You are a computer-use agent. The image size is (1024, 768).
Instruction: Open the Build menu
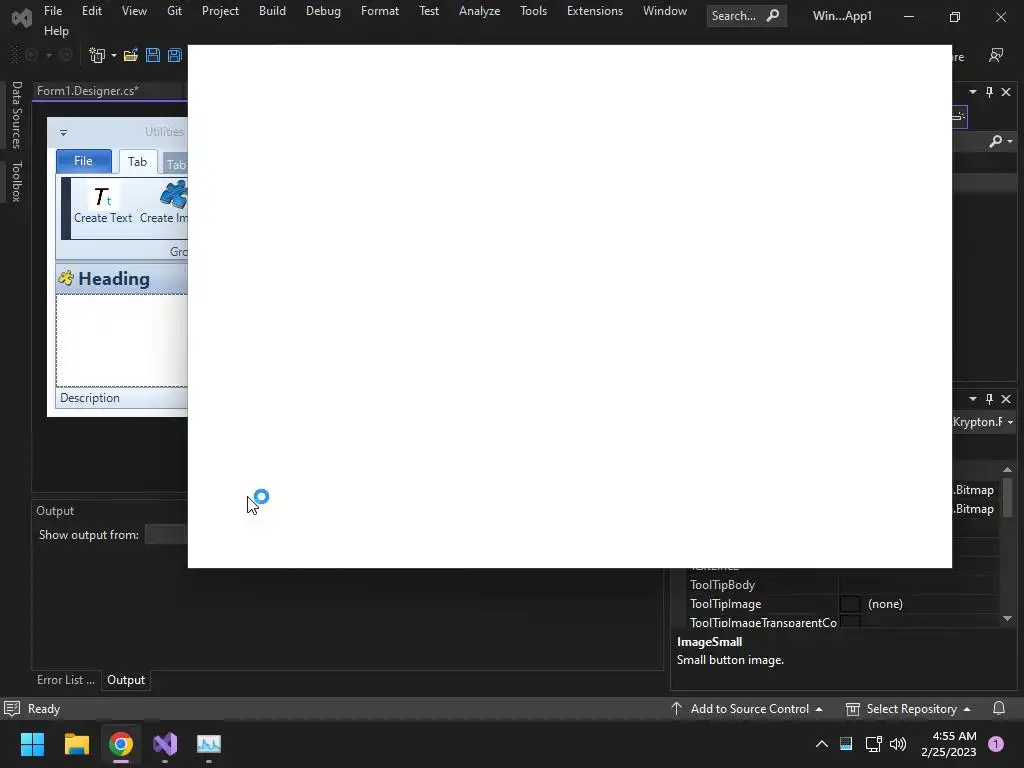272,11
